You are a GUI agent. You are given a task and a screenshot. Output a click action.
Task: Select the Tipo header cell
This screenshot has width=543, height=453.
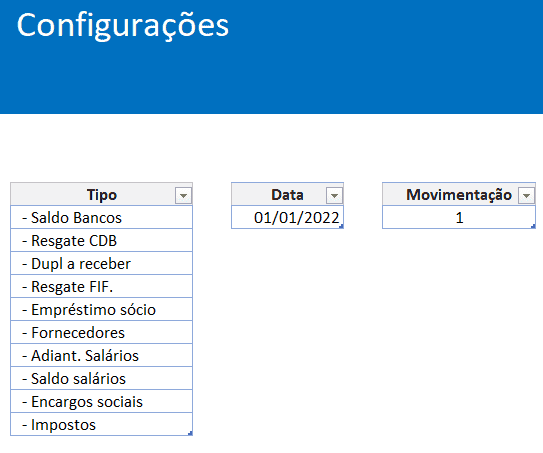click(101, 194)
